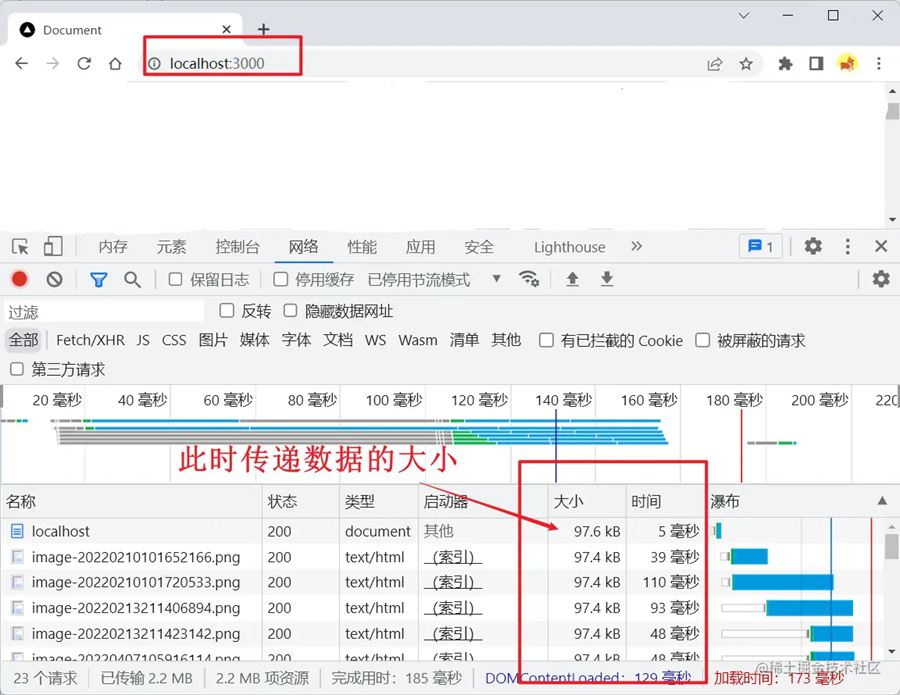Click the 过滤 filter input field

point(105,312)
